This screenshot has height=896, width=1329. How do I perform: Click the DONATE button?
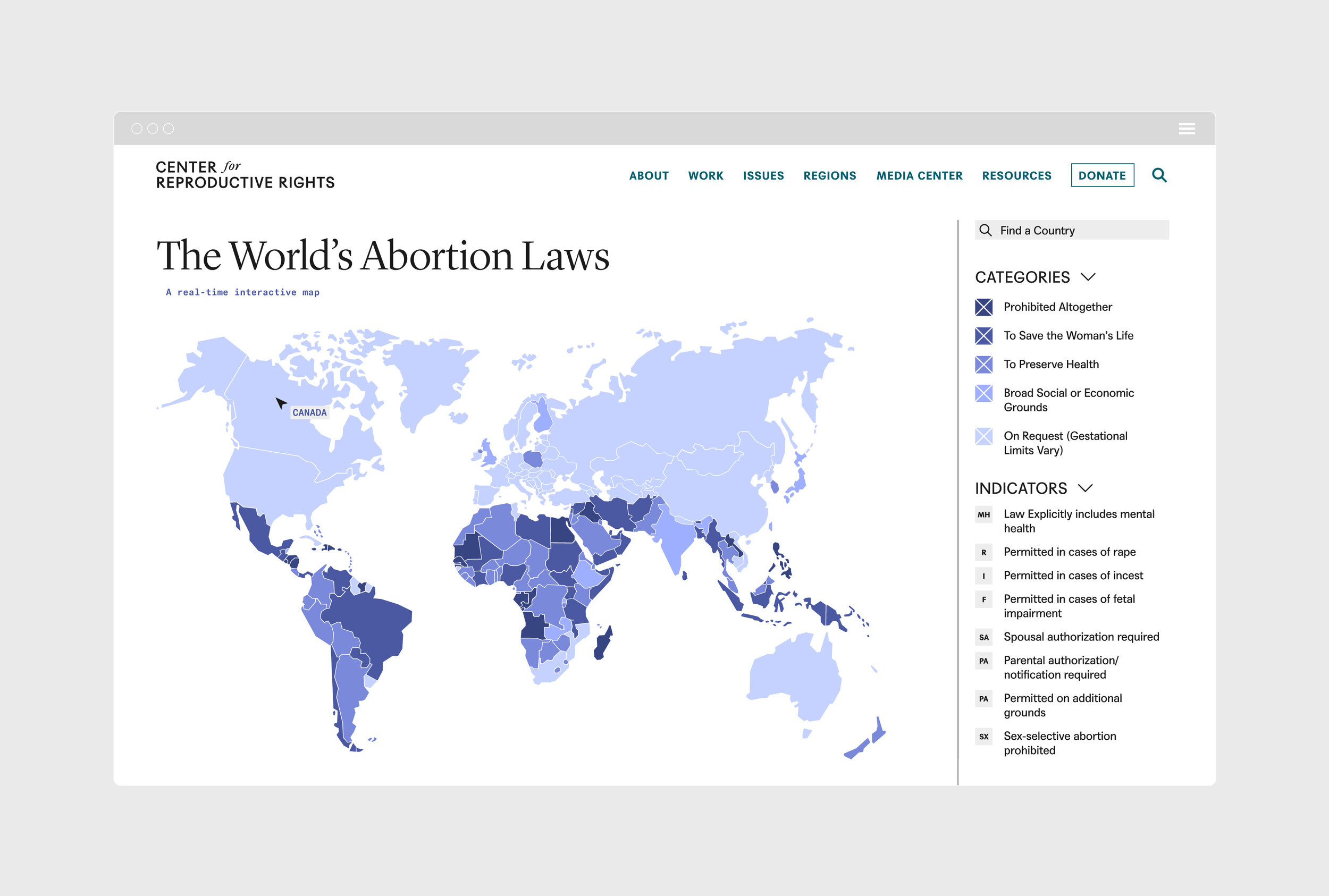(1102, 175)
